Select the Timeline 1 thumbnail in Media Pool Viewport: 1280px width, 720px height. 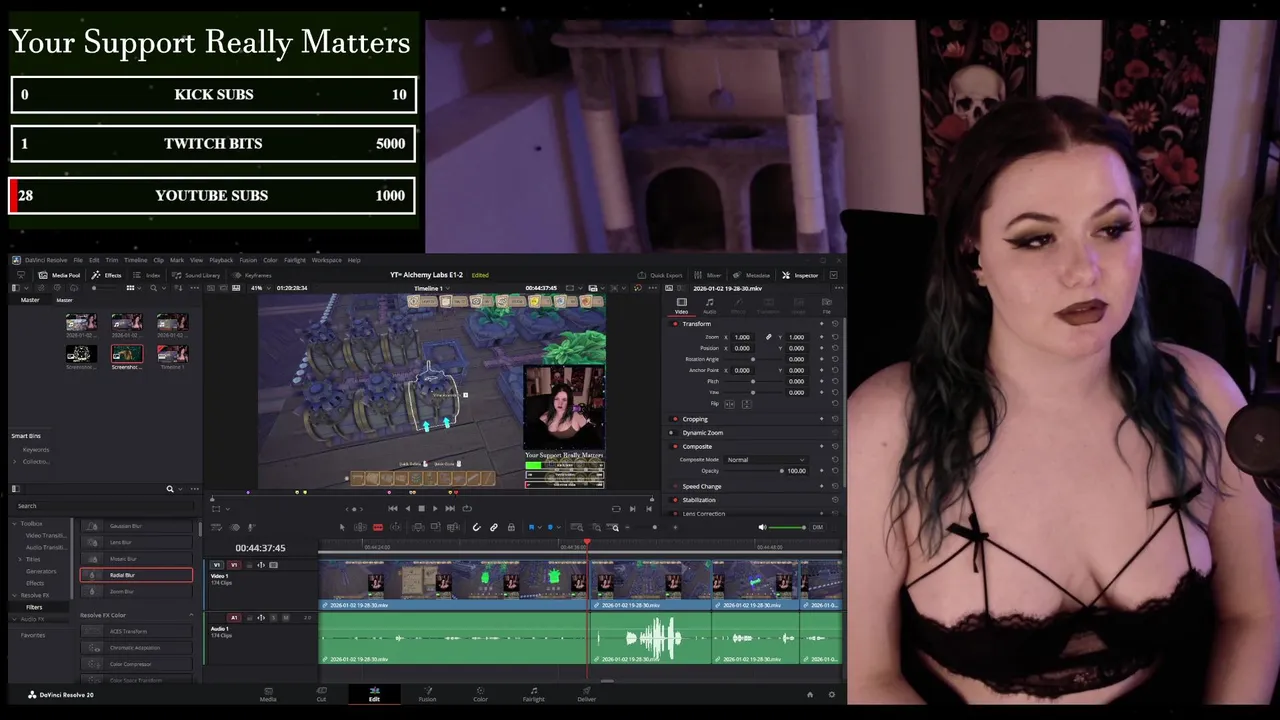tap(172, 354)
